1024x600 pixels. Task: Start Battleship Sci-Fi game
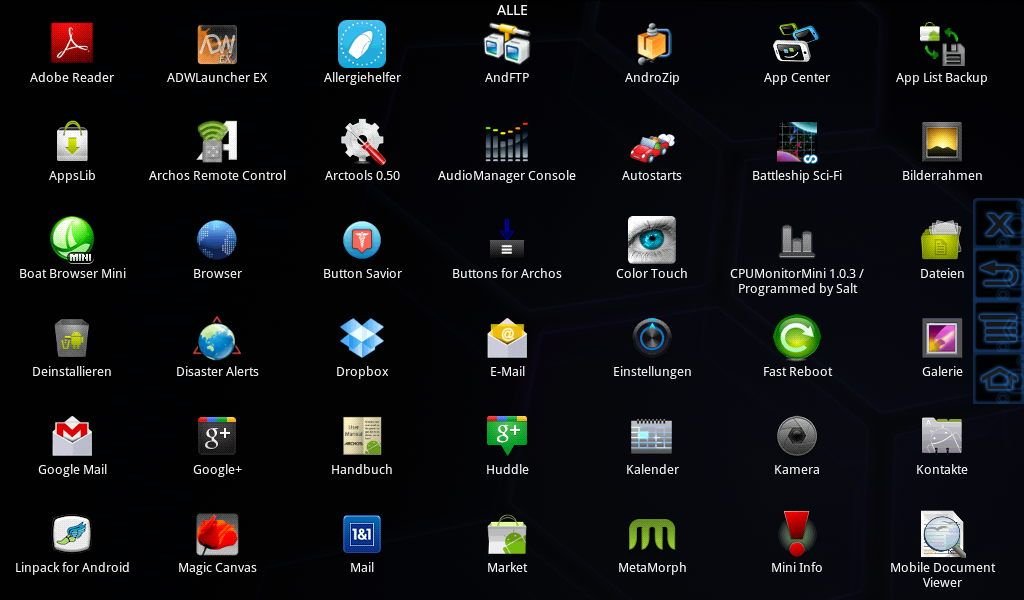(797, 142)
